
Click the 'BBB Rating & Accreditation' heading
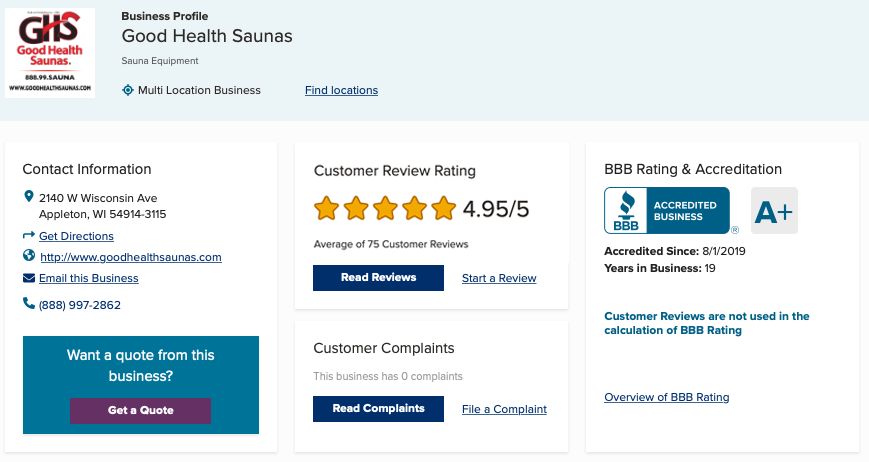(x=693, y=169)
